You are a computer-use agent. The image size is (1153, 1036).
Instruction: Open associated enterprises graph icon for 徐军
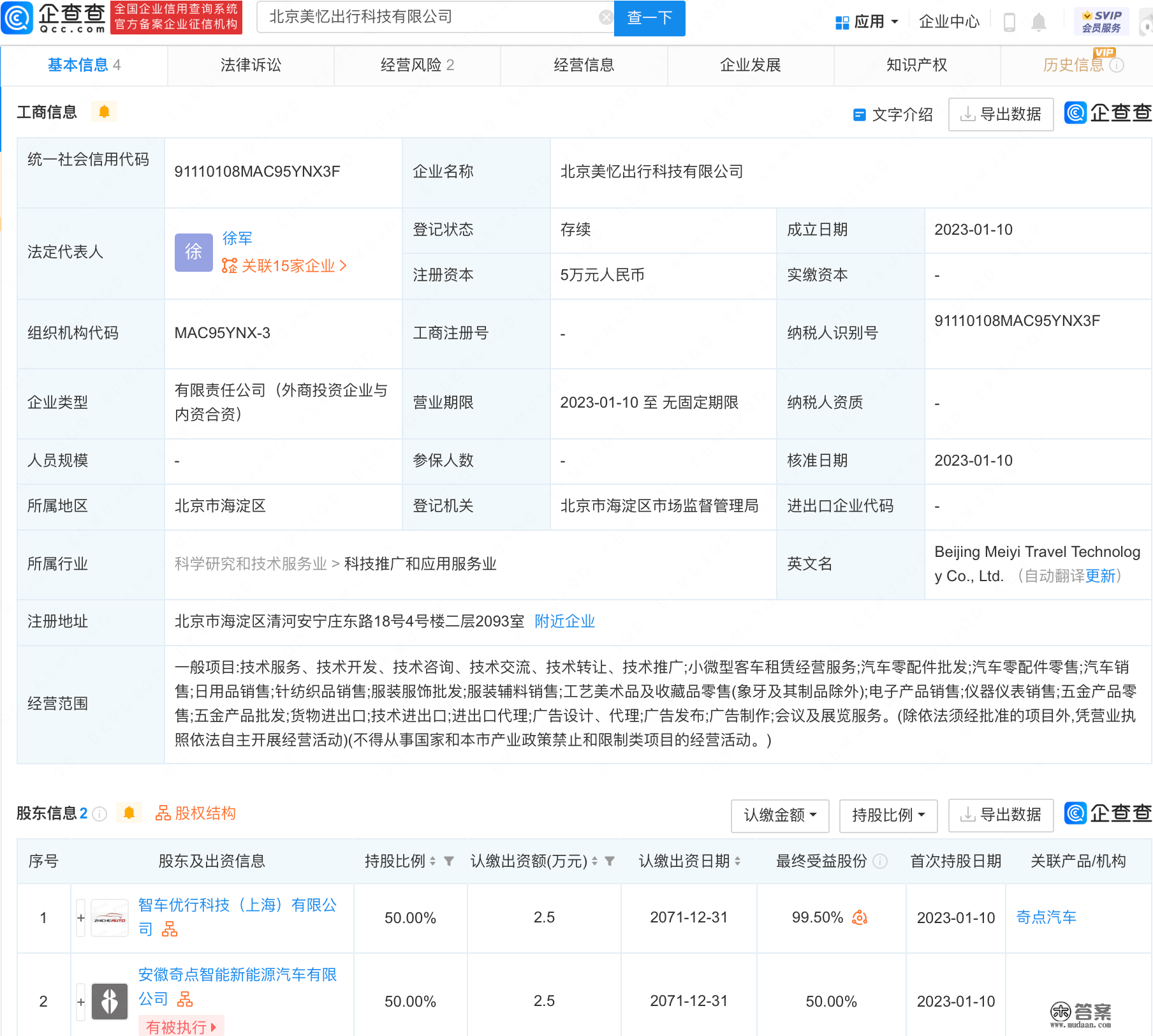[229, 266]
